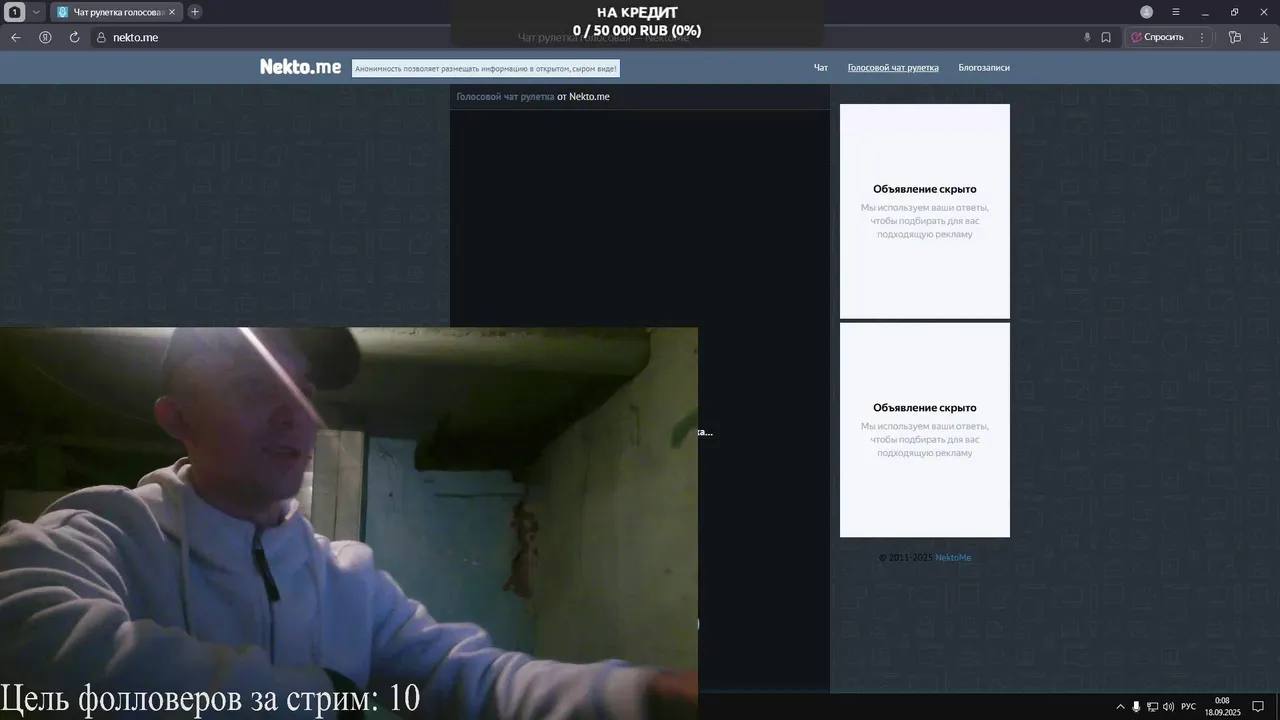Open the three-dot menu next to Спросить
Image resolution: width=1280 pixels, height=720 pixels.
(1202, 37)
